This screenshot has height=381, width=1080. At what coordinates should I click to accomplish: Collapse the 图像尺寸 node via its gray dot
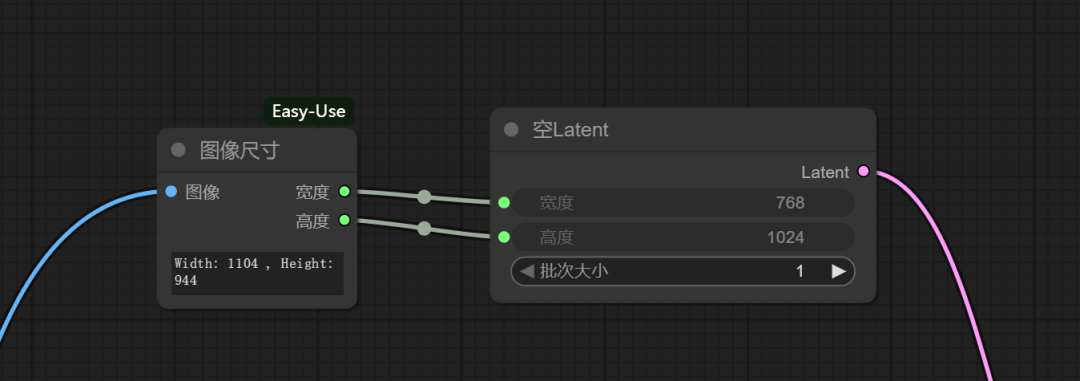[x=178, y=150]
